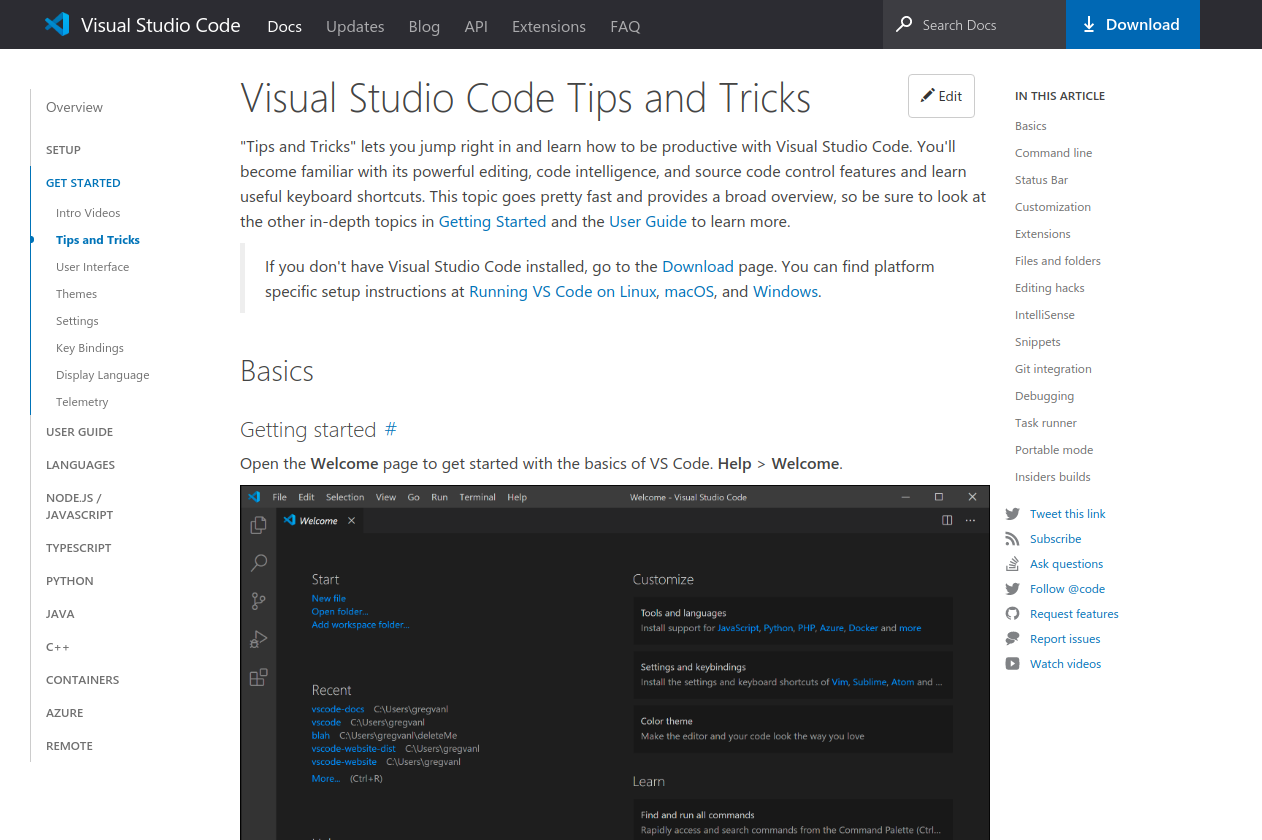This screenshot has height=840, width=1262.
Task: Select Themes in the sidebar list
Action: pos(76,294)
